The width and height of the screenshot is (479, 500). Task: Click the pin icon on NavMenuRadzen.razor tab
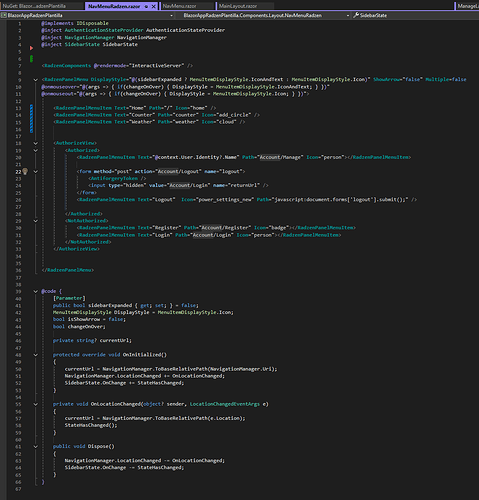[x=146, y=6]
